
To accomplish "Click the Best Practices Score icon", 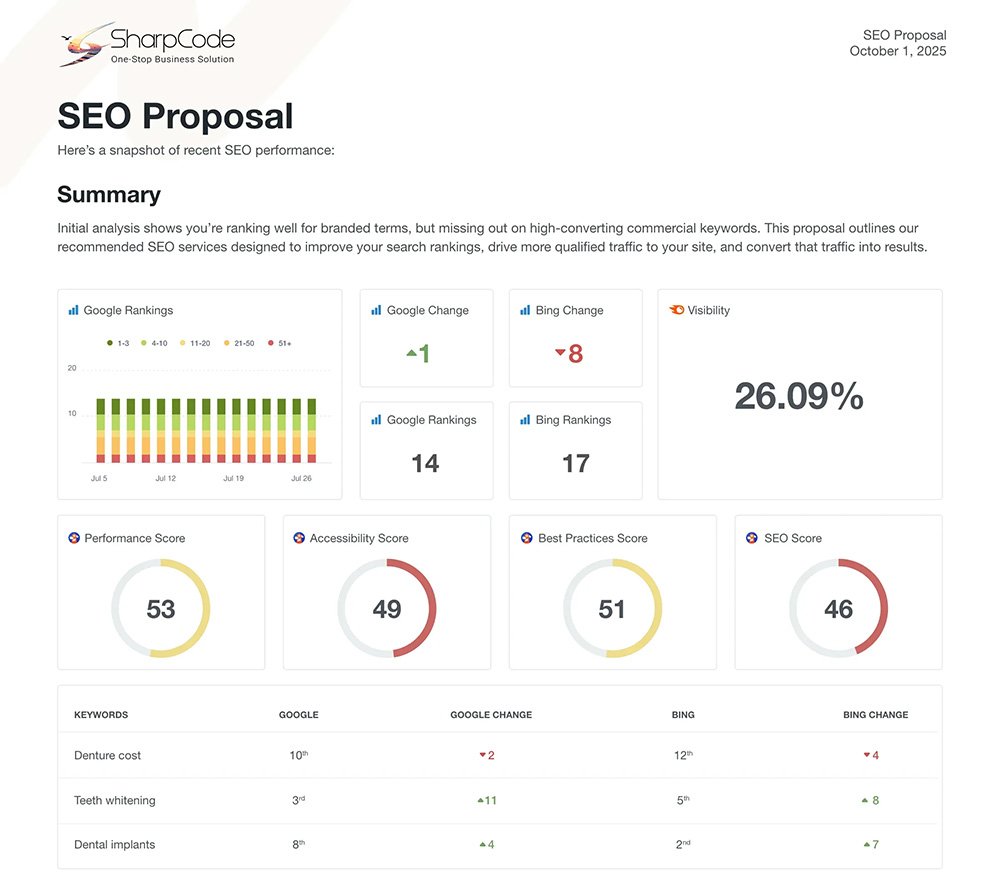I will [x=527, y=538].
